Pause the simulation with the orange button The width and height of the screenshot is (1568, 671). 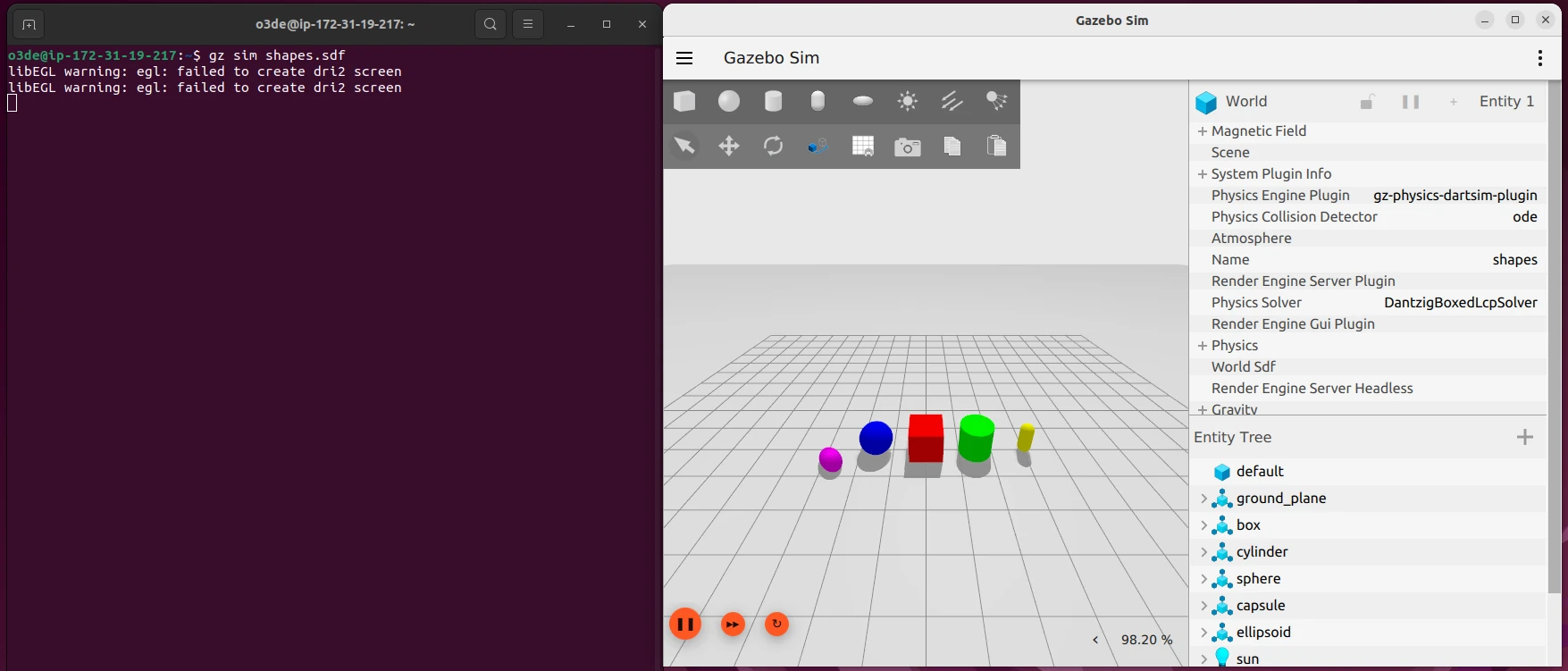[685, 625]
